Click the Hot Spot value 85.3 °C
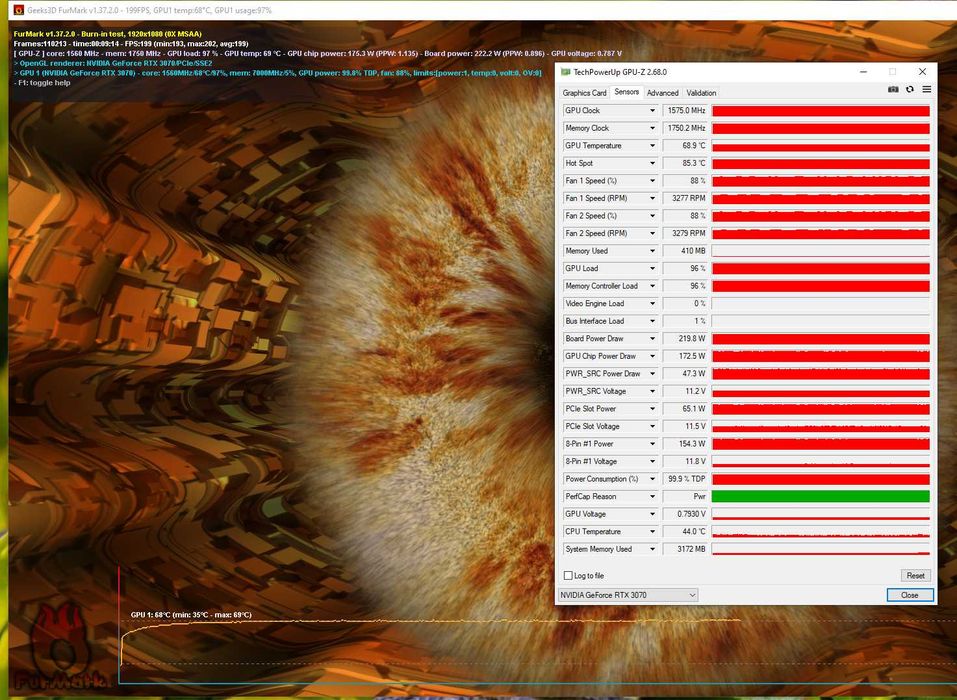Image resolution: width=957 pixels, height=700 pixels. [x=685, y=163]
